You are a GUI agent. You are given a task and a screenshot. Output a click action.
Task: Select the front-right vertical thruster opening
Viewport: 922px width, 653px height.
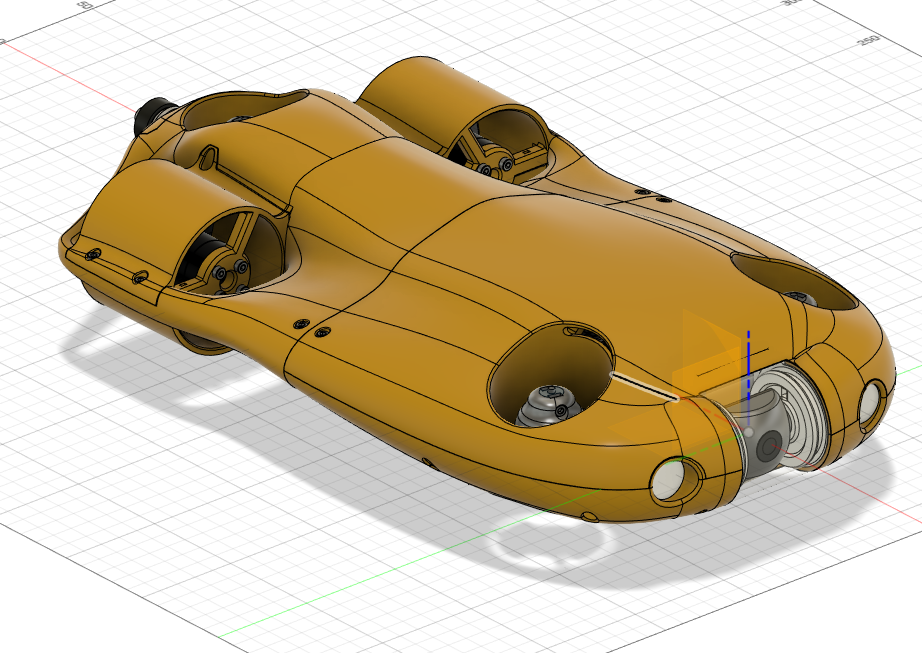(x=794, y=281)
